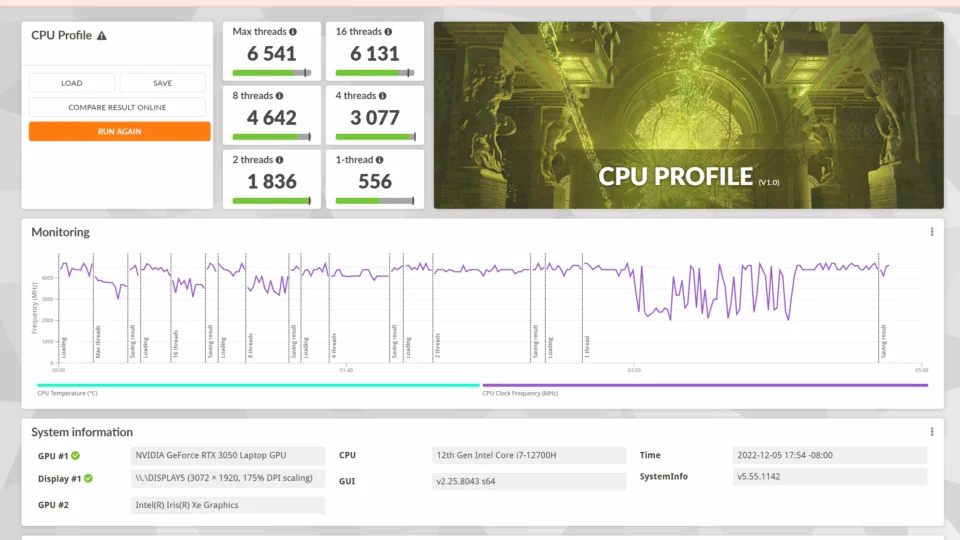The image size is (960, 540).
Task: Click the 4 threads score bar
Action: pos(375,137)
